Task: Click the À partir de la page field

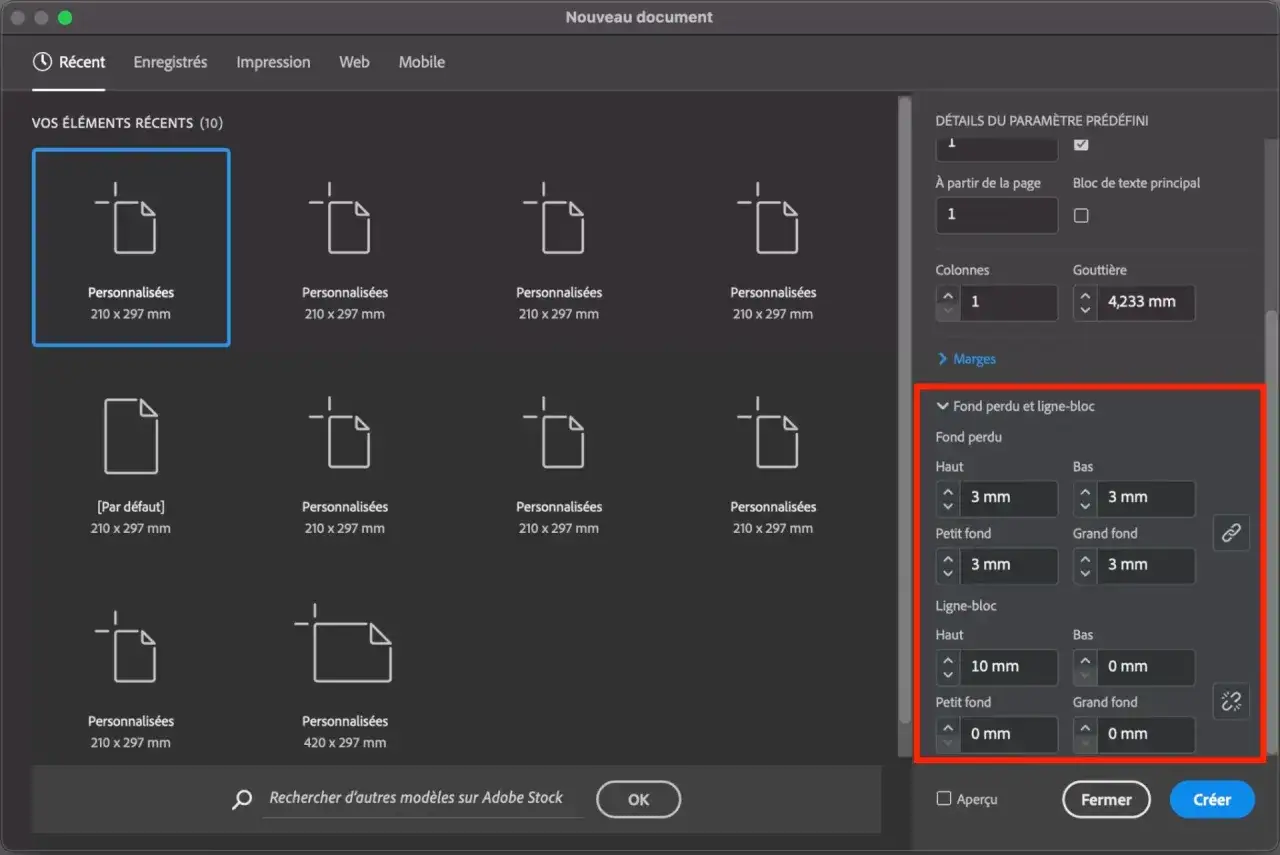Action: [997, 215]
